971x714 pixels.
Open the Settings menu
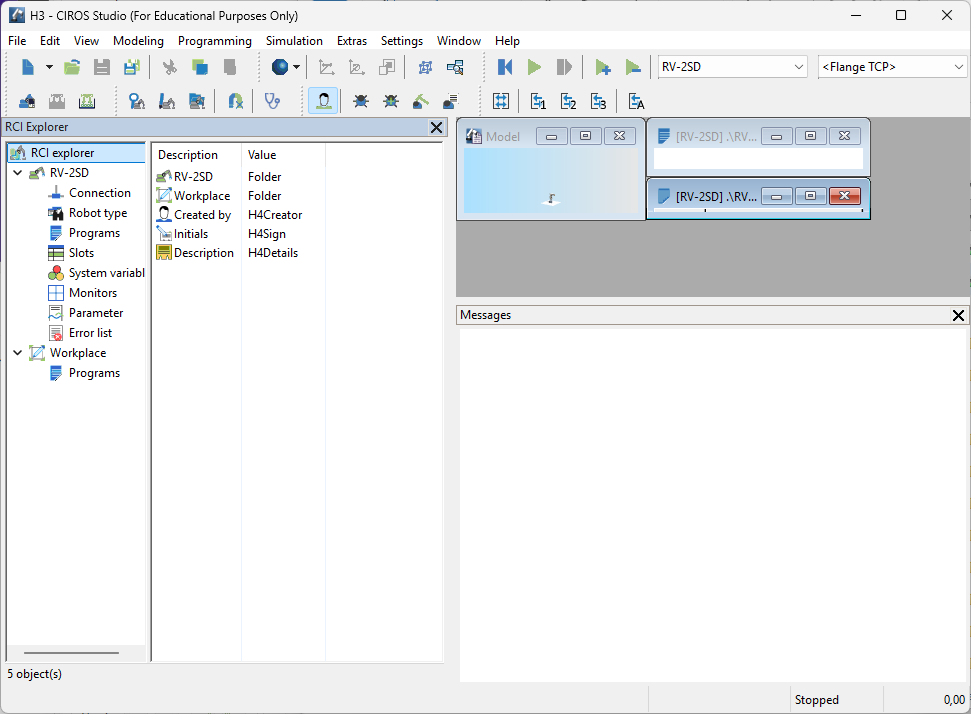(402, 41)
